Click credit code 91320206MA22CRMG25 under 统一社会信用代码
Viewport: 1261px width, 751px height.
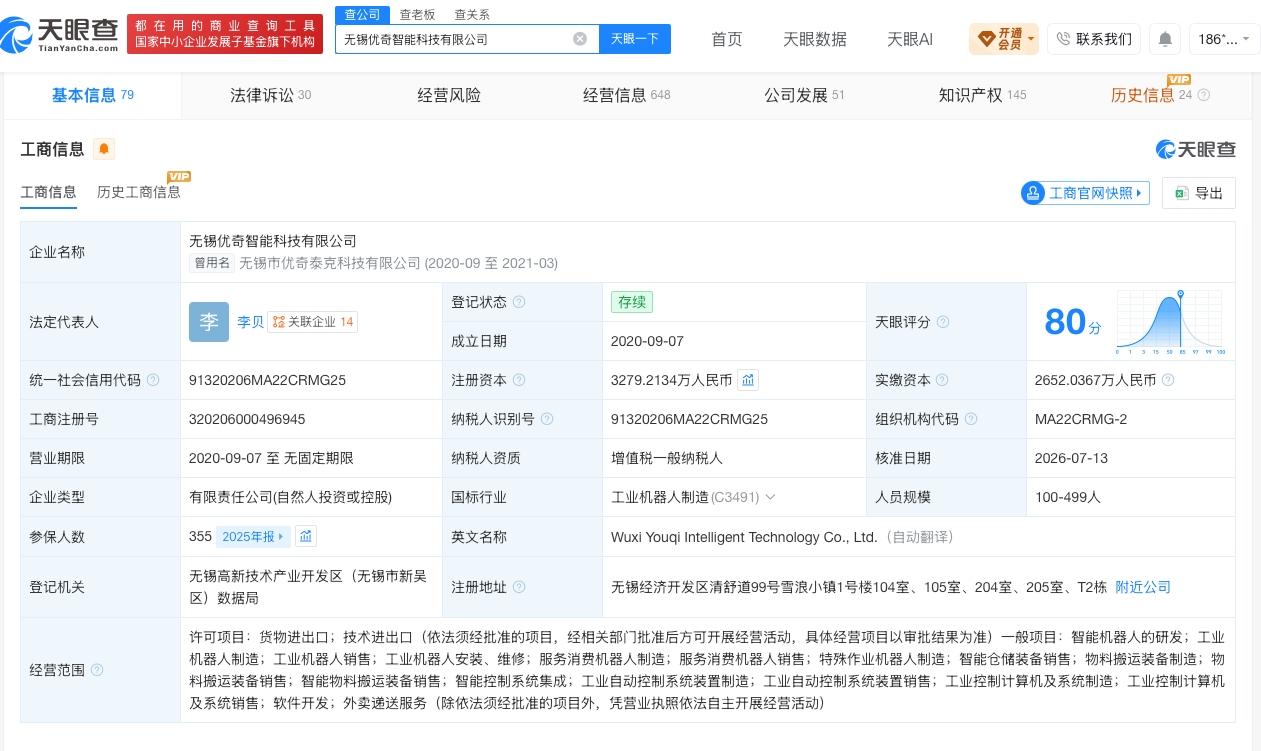267,380
